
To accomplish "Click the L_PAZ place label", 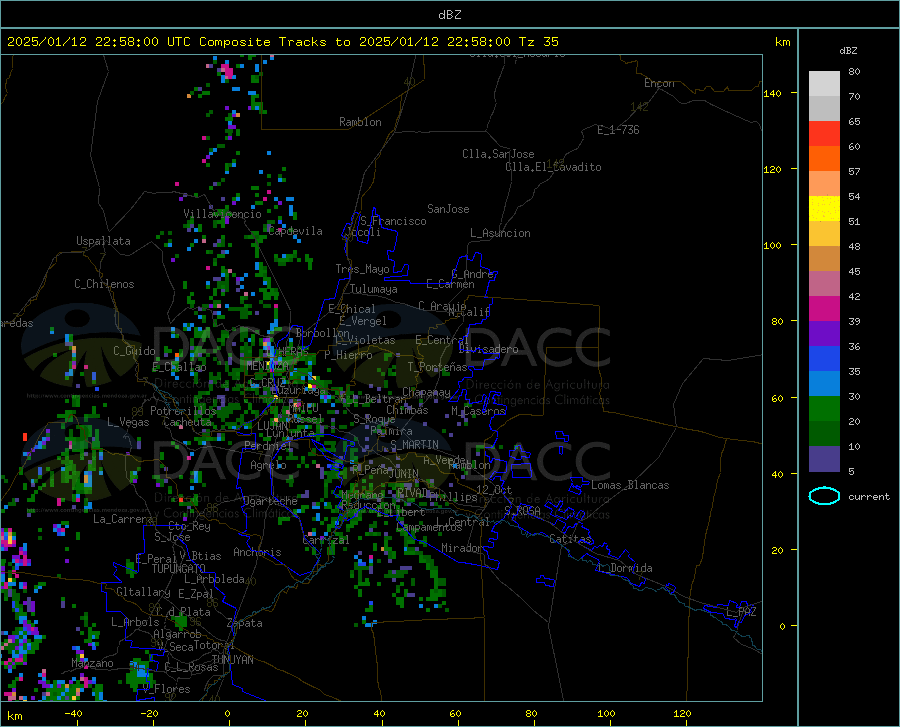I will 741,612.
